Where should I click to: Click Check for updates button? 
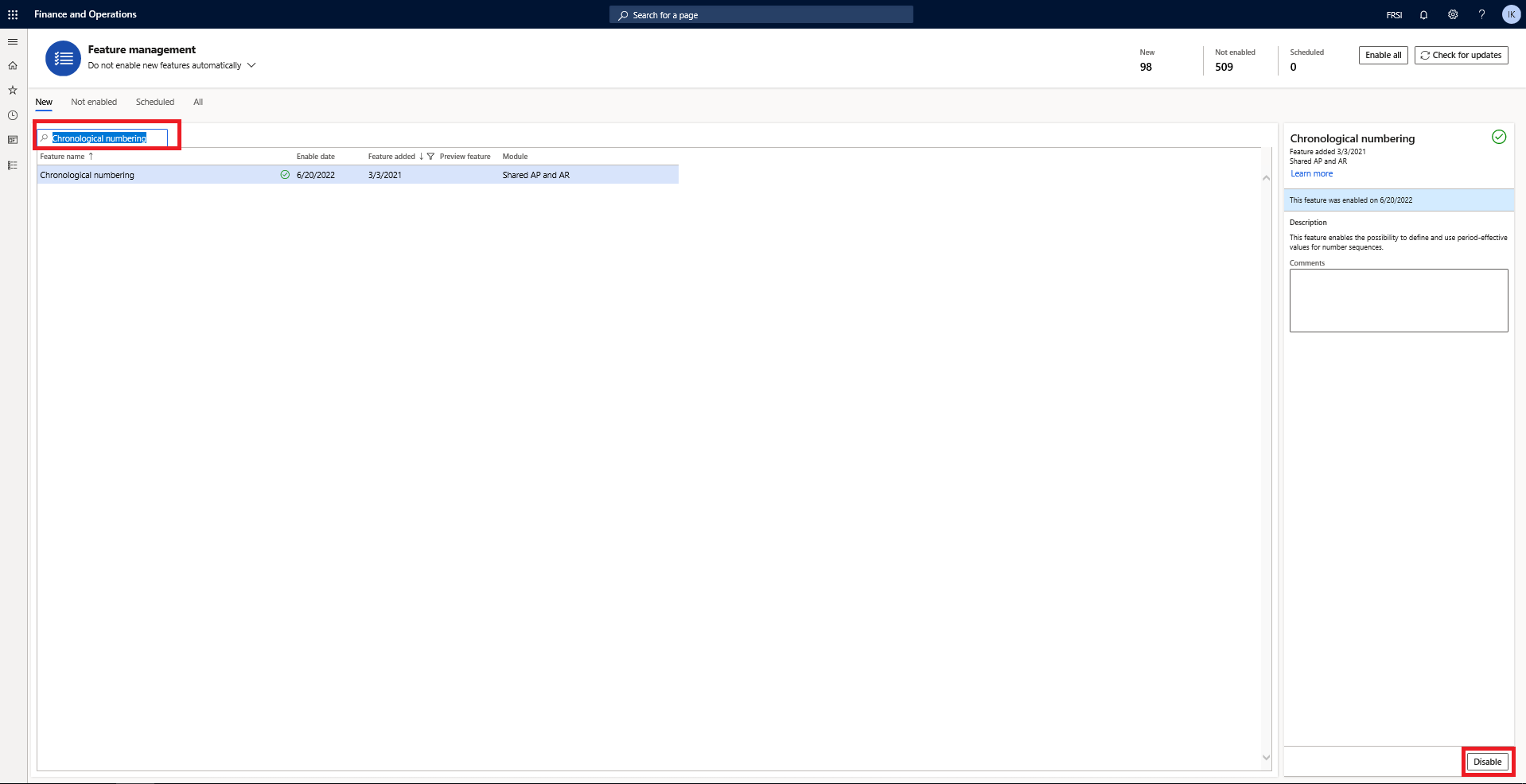(x=1461, y=55)
